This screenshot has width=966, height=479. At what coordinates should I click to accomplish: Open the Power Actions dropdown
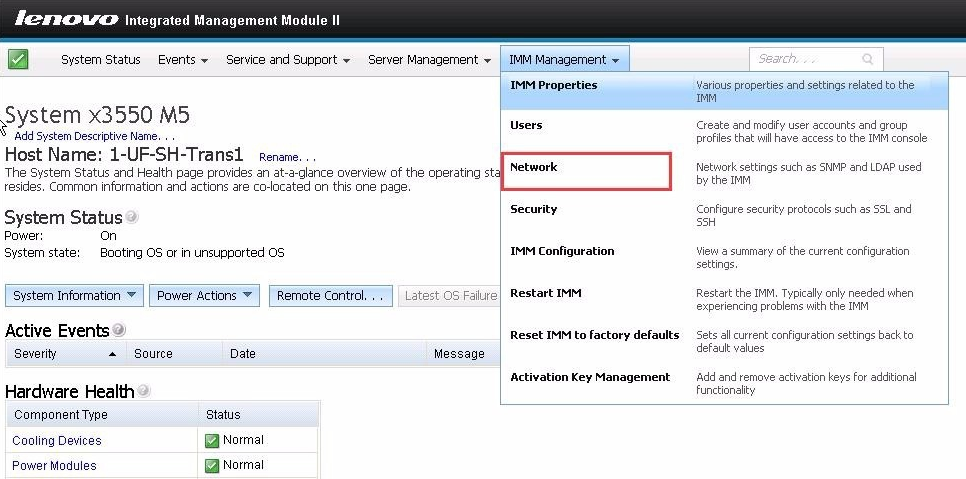[x=204, y=296]
